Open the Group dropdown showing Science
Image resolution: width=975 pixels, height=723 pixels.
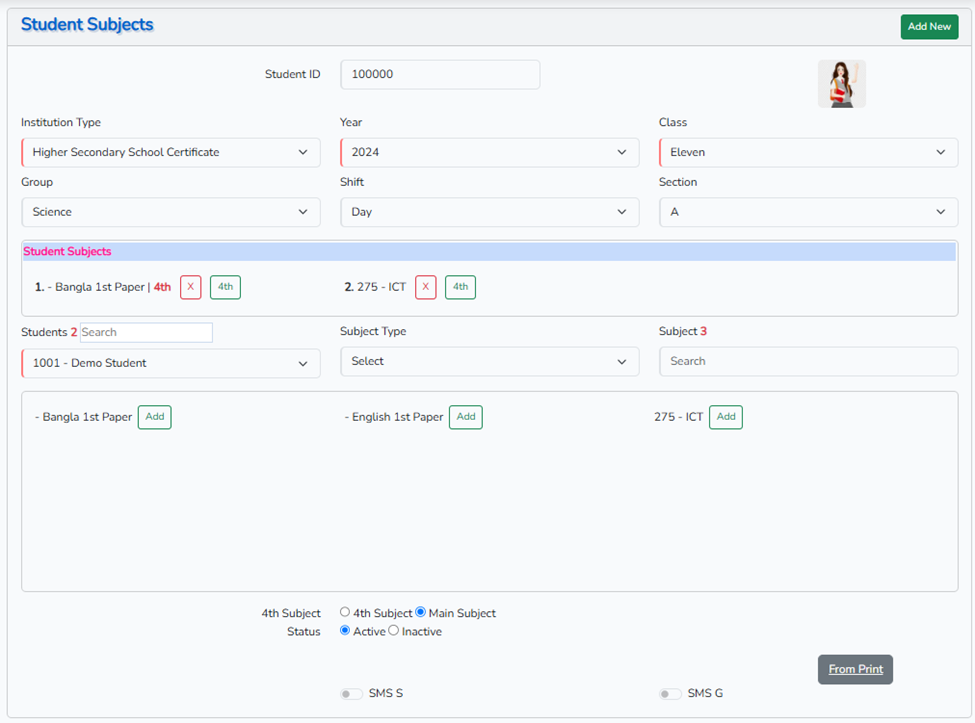click(x=170, y=212)
